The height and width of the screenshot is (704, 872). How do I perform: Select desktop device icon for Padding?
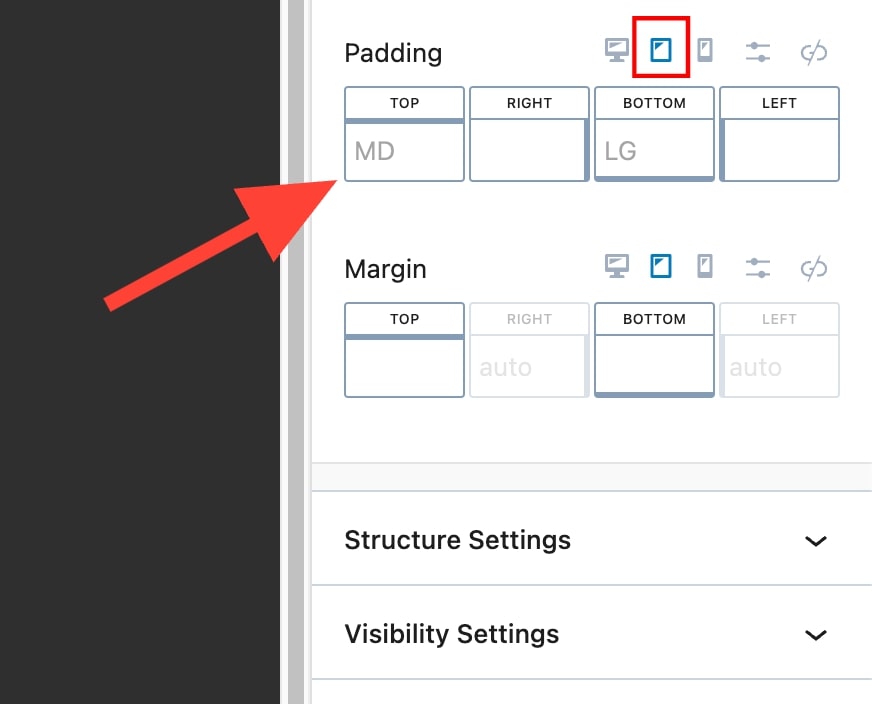point(617,51)
